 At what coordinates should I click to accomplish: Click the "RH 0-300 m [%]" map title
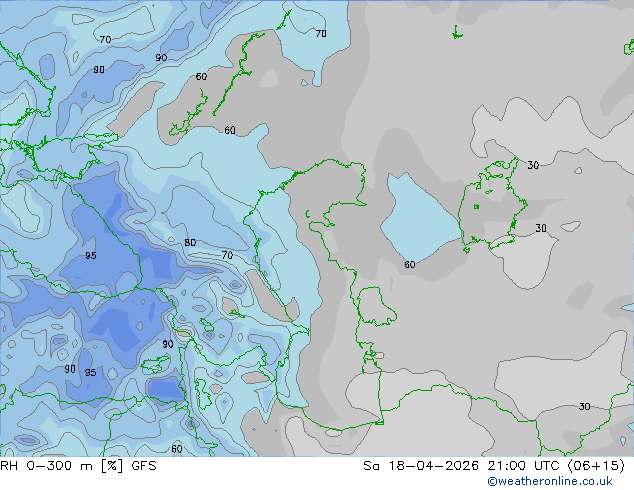(61, 466)
